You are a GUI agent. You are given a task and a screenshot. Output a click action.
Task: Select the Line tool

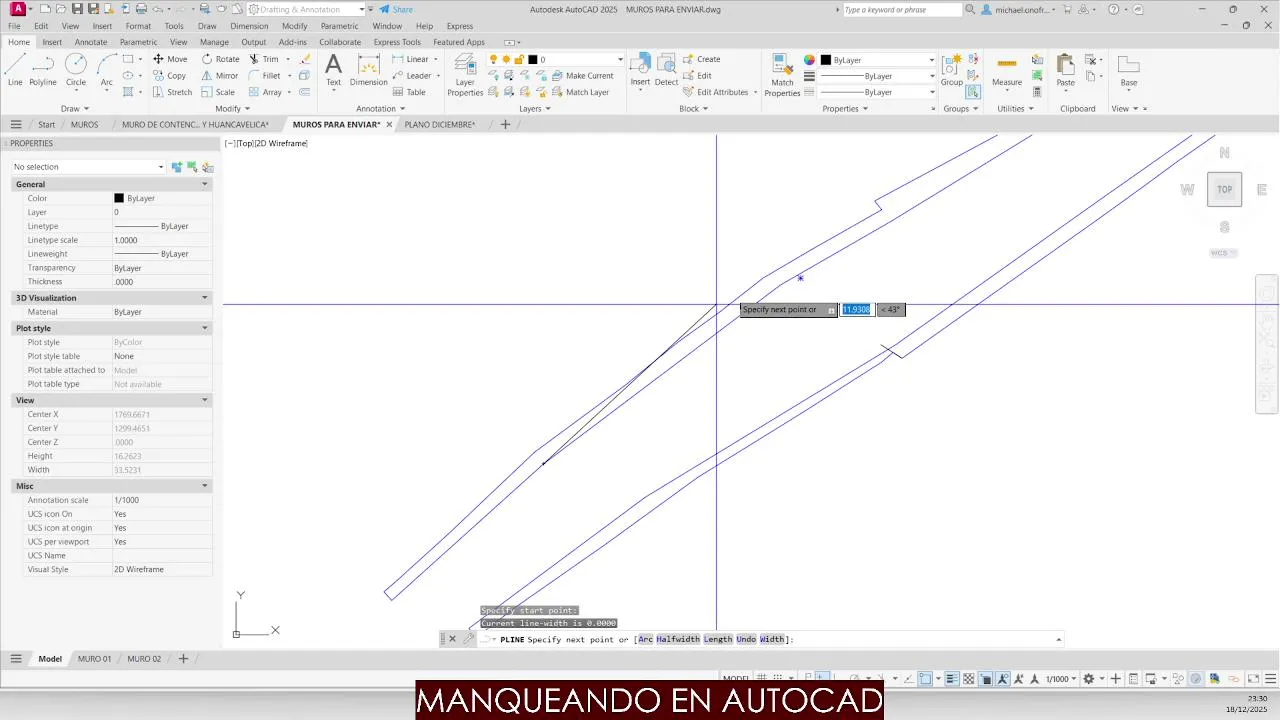click(15, 70)
